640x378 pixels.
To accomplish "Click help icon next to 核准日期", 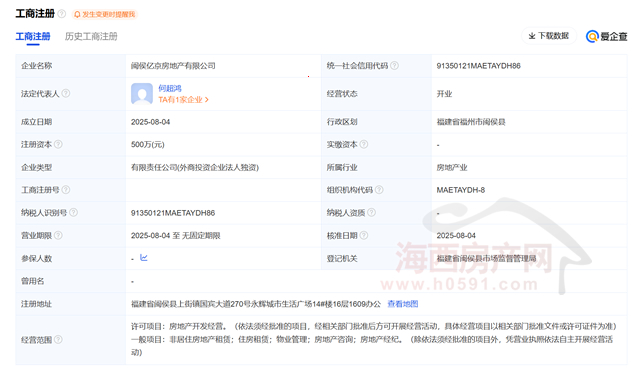I will point(364,235).
